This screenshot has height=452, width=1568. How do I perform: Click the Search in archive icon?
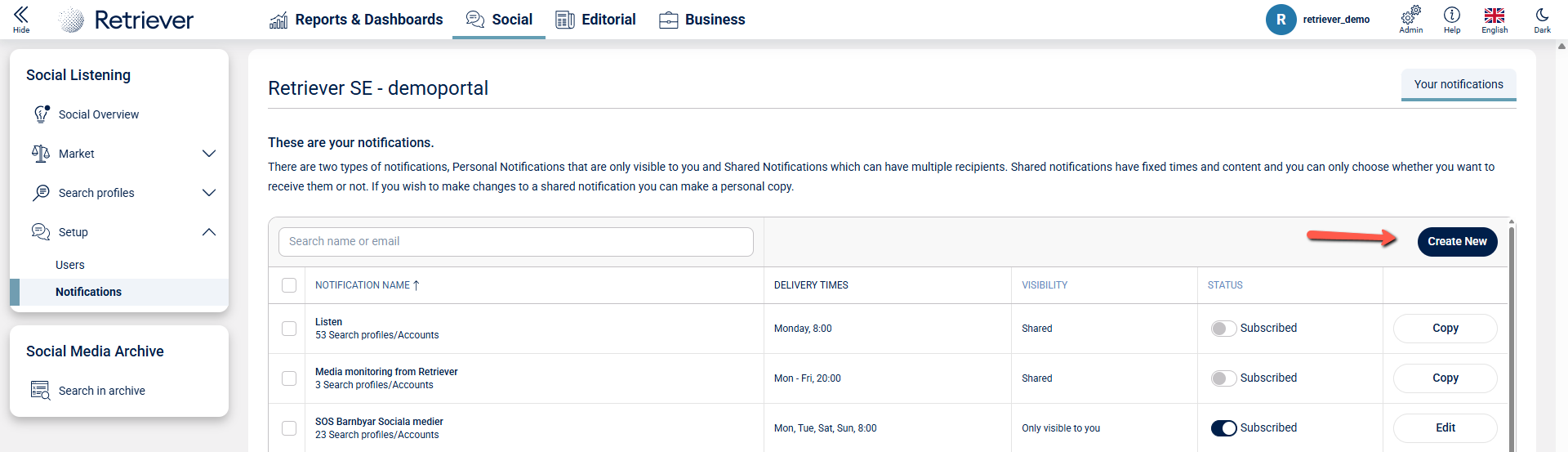point(40,391)
